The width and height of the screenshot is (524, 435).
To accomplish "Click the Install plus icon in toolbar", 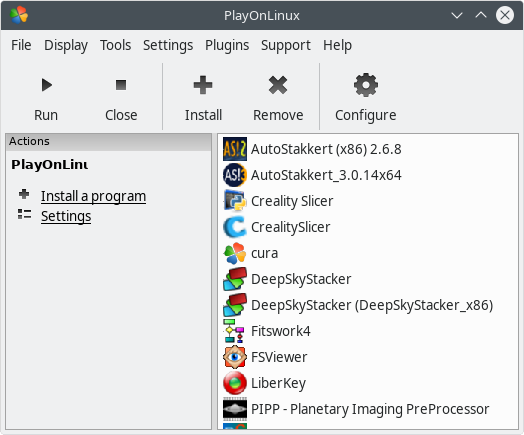I will [x=203, y=85].
